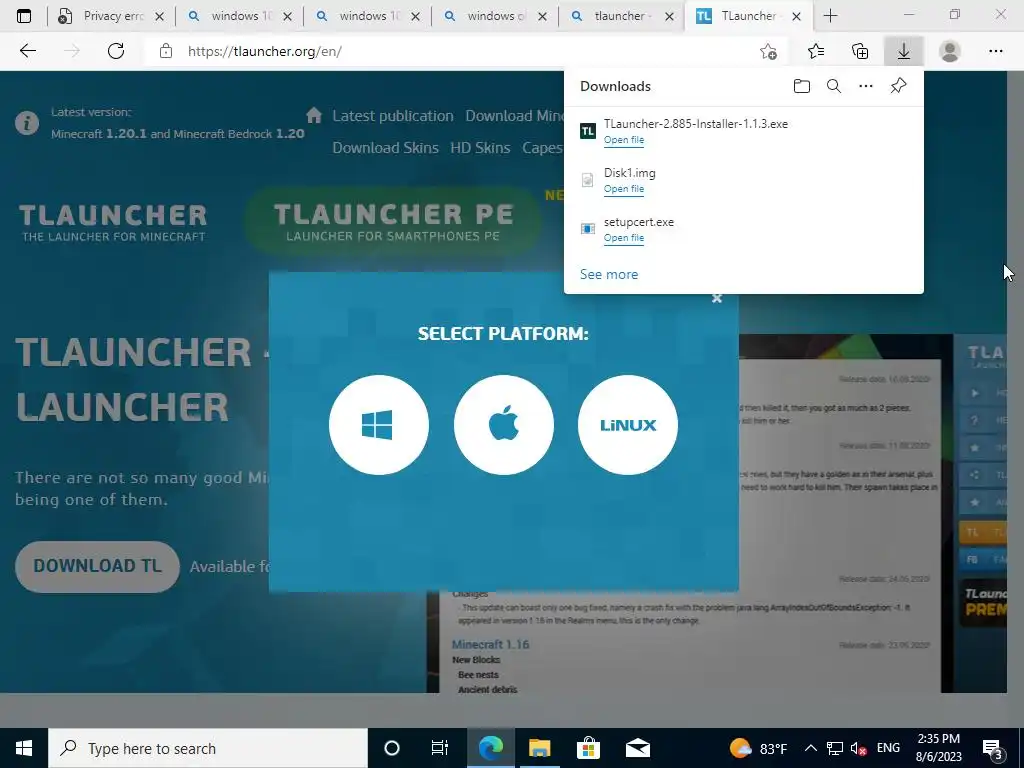Open Cortana circle on taskbar

tap(392, 748)
